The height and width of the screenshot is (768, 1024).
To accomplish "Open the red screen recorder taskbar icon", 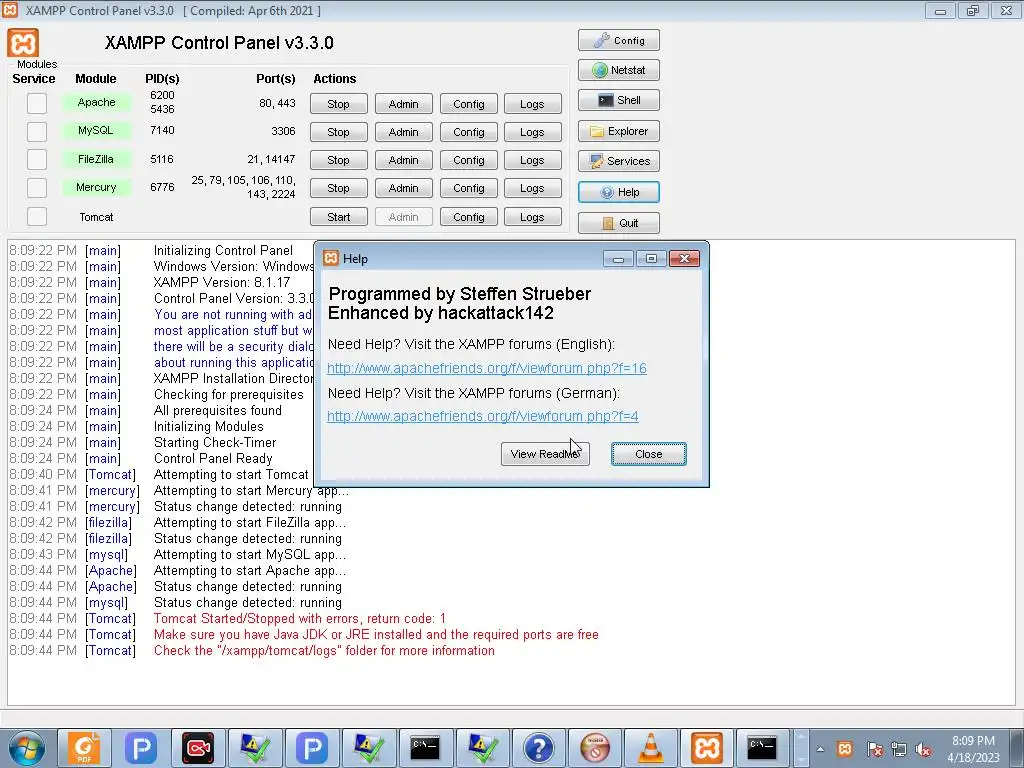I will (x=198, y=748).
